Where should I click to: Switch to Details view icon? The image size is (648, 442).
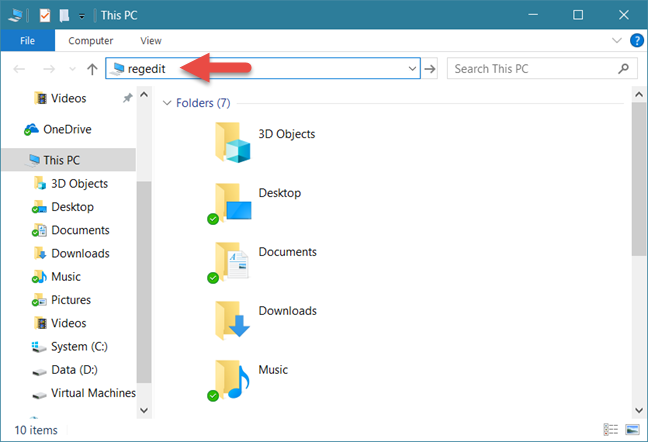[x=611, y=430]
